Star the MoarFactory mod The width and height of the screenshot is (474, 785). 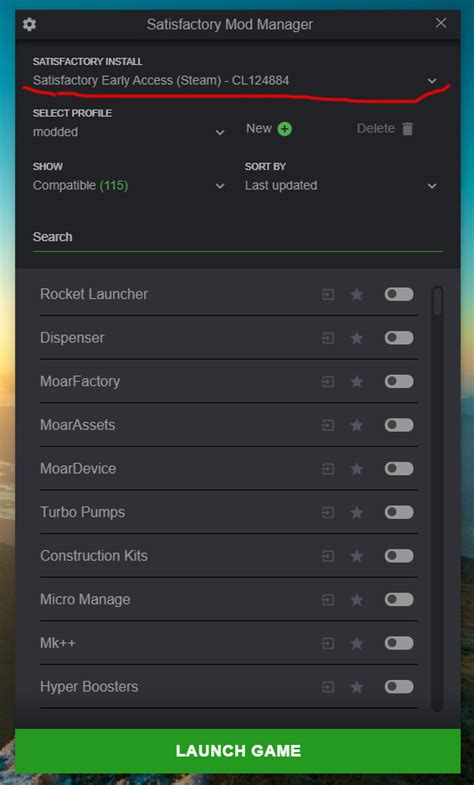(356, 381)
